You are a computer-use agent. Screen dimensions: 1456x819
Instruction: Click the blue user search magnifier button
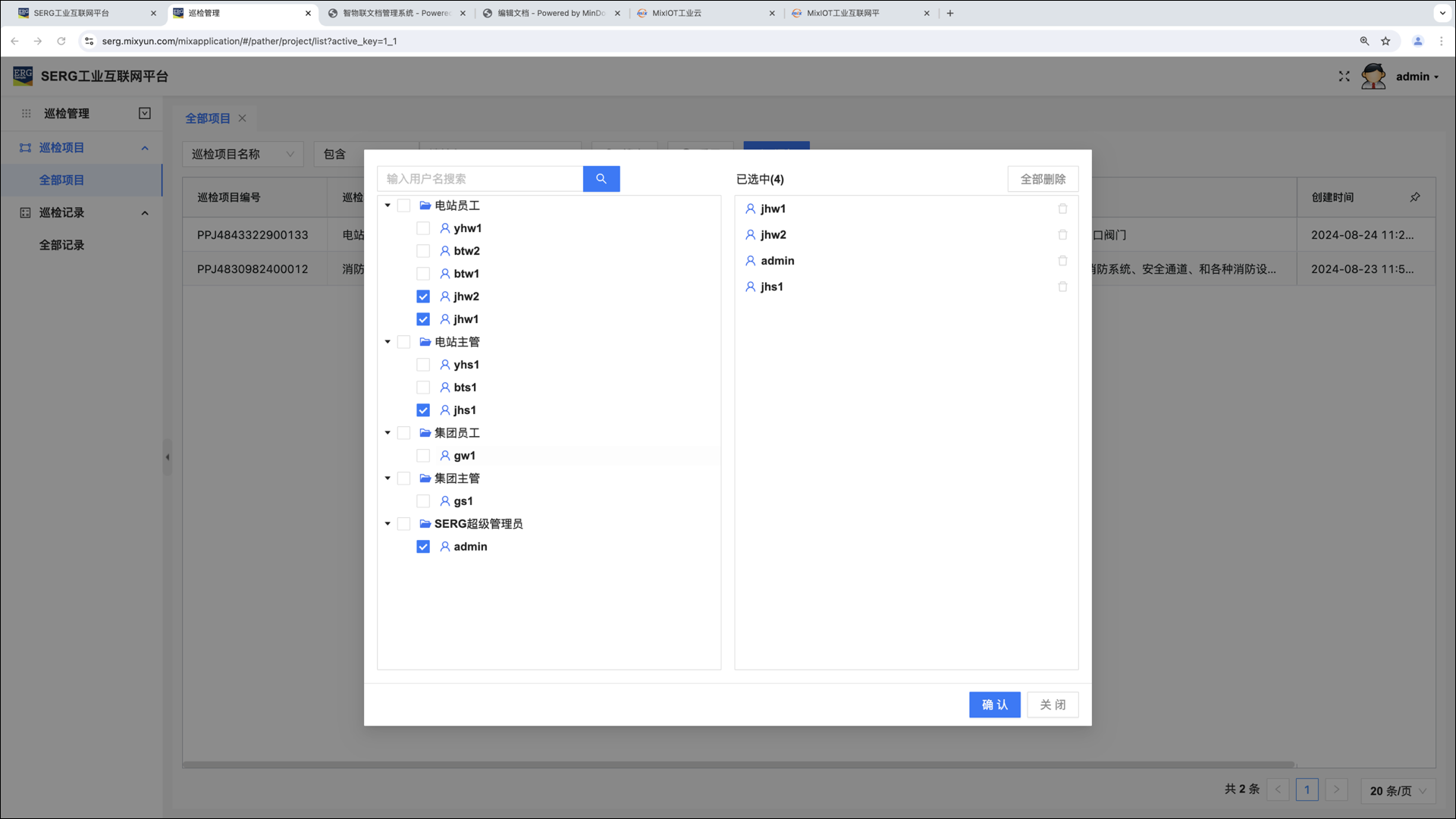[x=601, y=179]
